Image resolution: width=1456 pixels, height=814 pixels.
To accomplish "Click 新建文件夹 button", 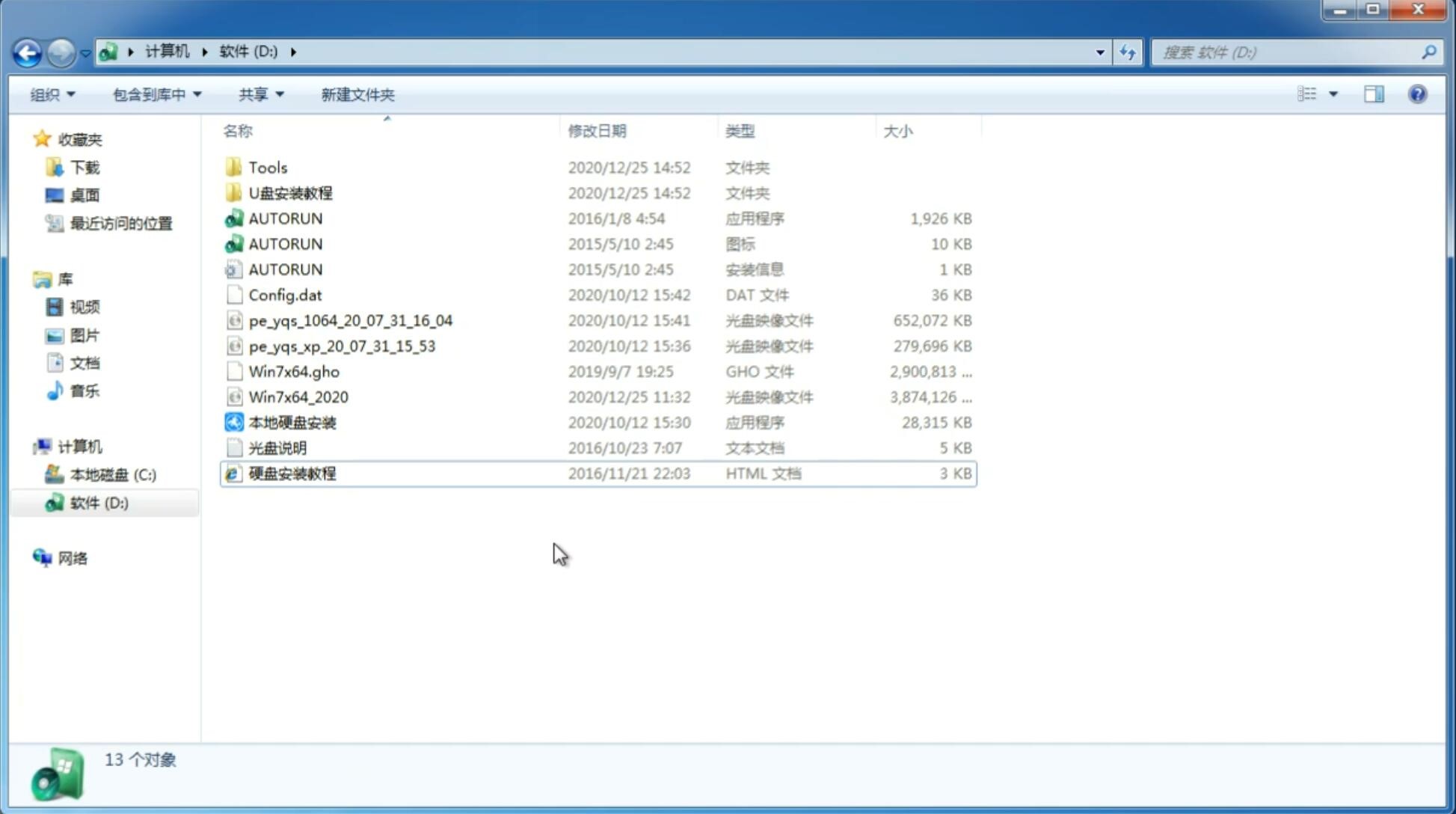I will pos(357,94).
